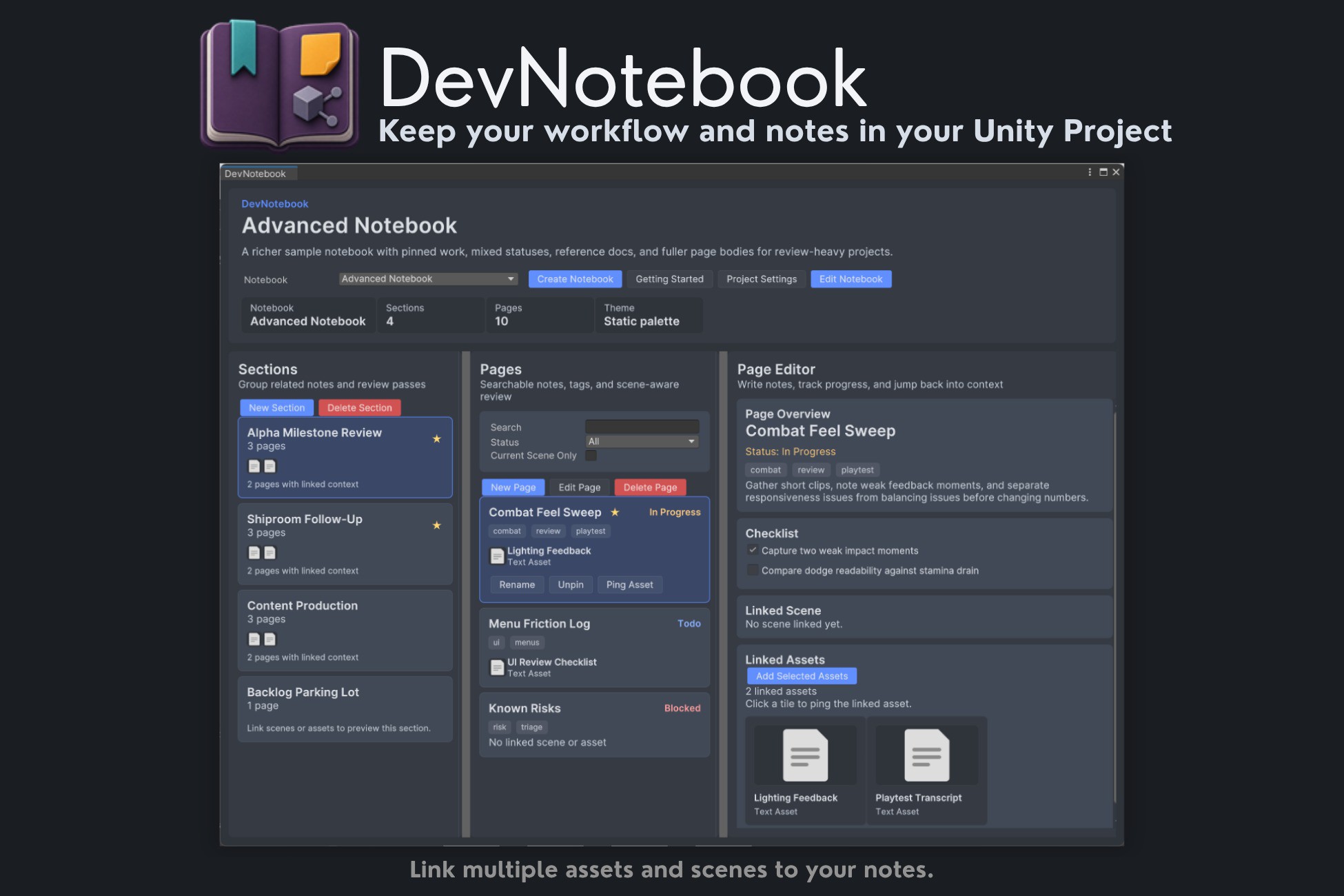
Task: Uncheck Capture two weak impact moments
Action: pyautogui.click(x=753, y=550)
